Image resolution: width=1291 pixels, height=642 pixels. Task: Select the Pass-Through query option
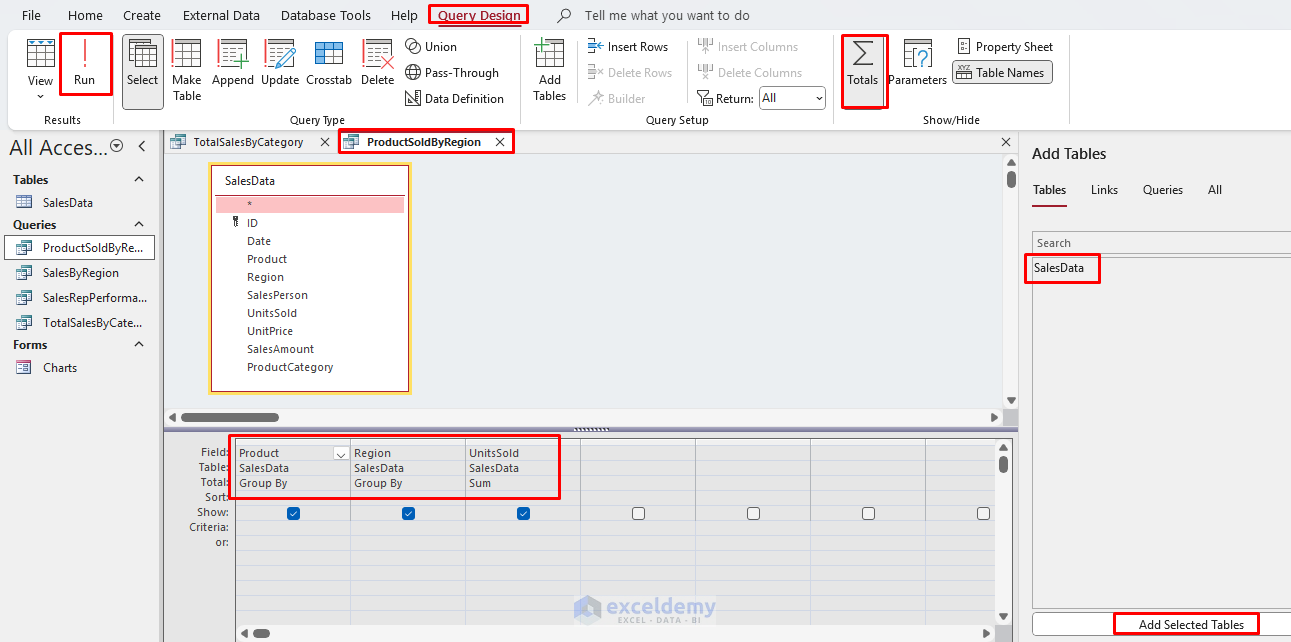(x=452, y=73)
